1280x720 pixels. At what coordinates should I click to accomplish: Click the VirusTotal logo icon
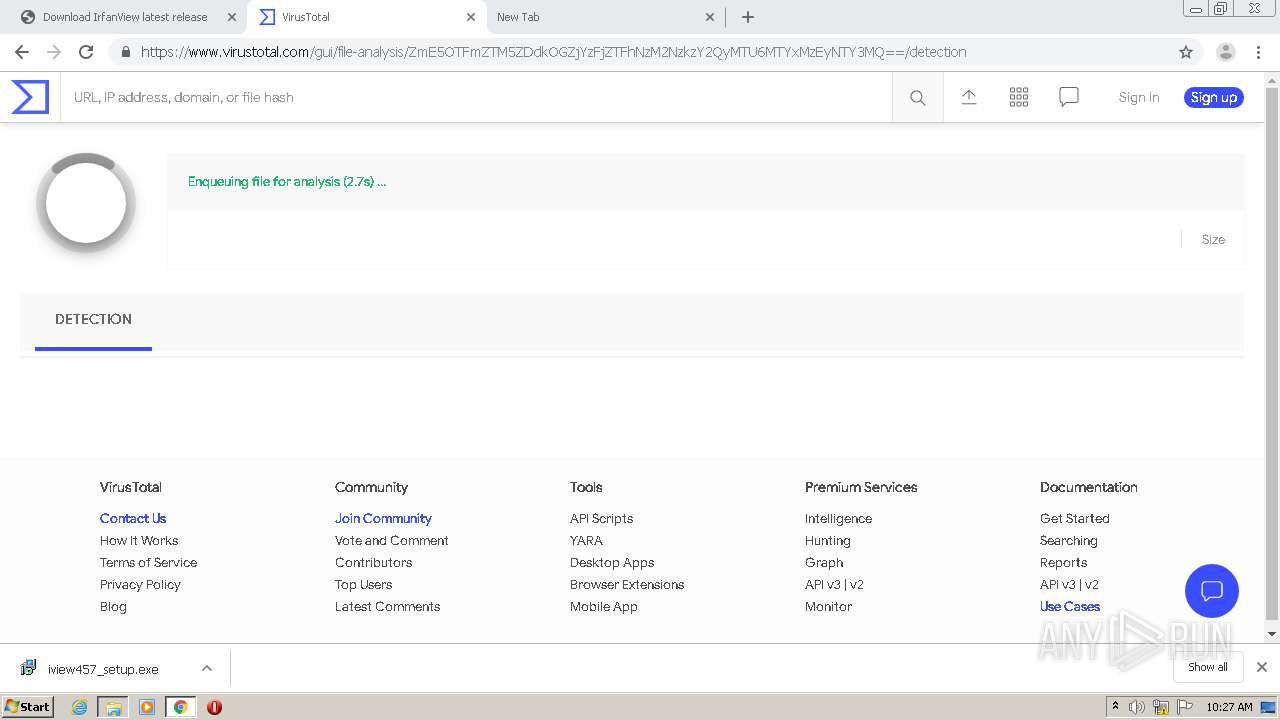coord(30,97)
